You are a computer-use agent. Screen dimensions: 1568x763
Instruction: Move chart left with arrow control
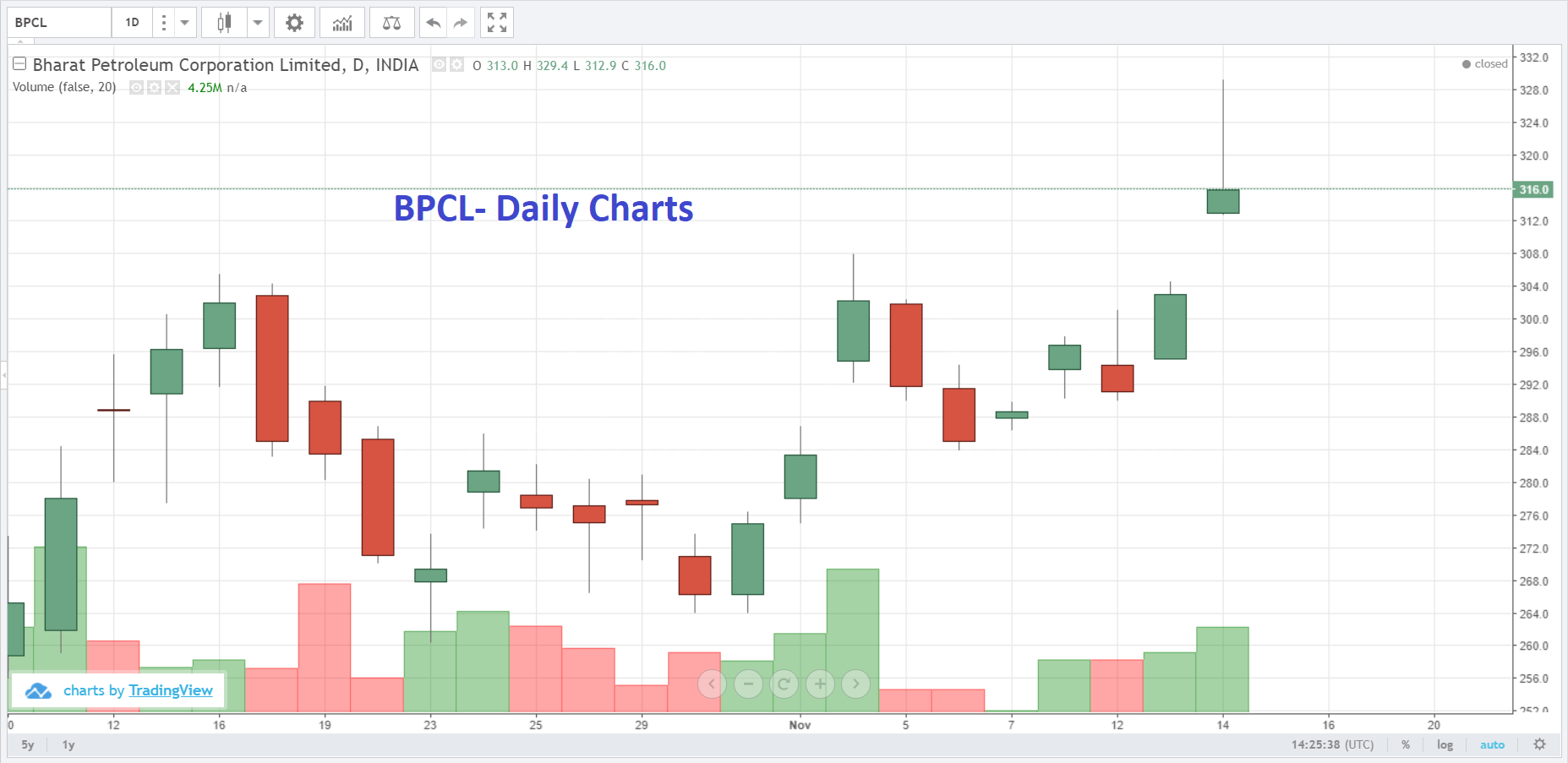[712, 684]
